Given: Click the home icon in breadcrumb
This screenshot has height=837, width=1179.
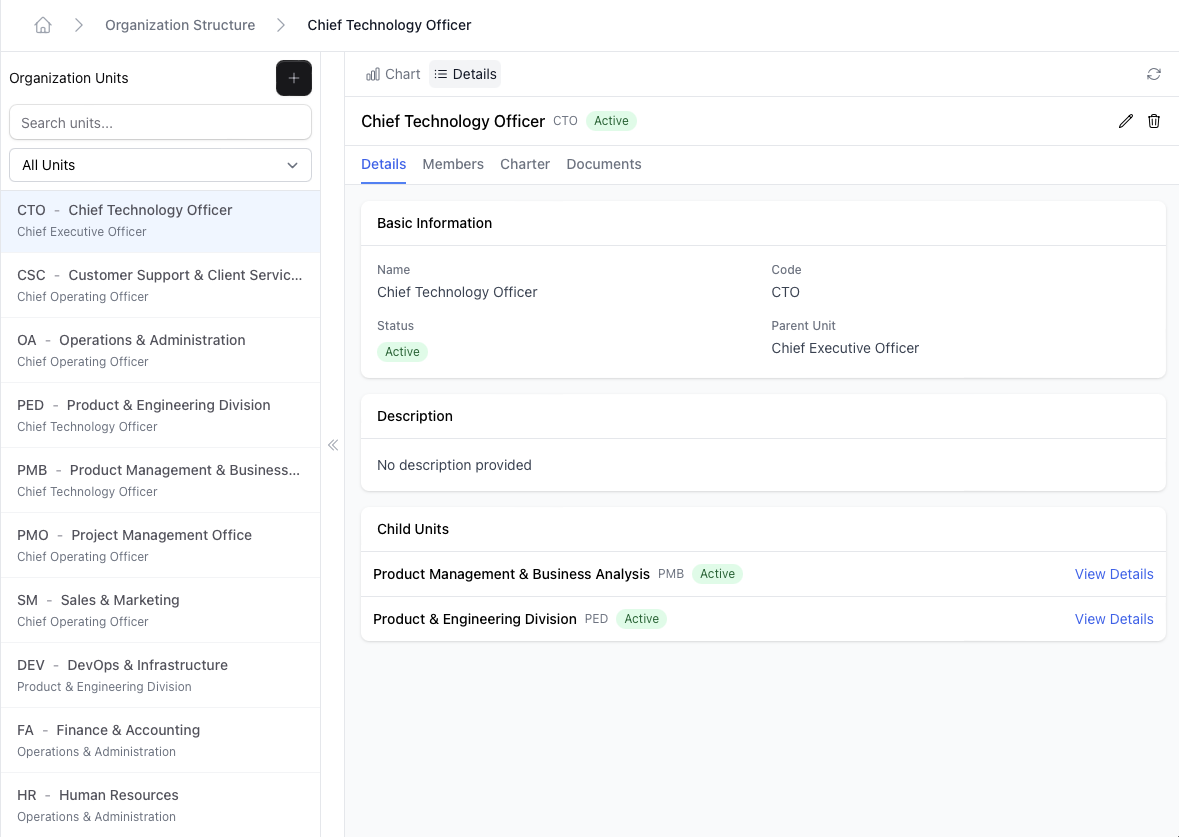Looking at the screenshot, I should tap(43, 25).
